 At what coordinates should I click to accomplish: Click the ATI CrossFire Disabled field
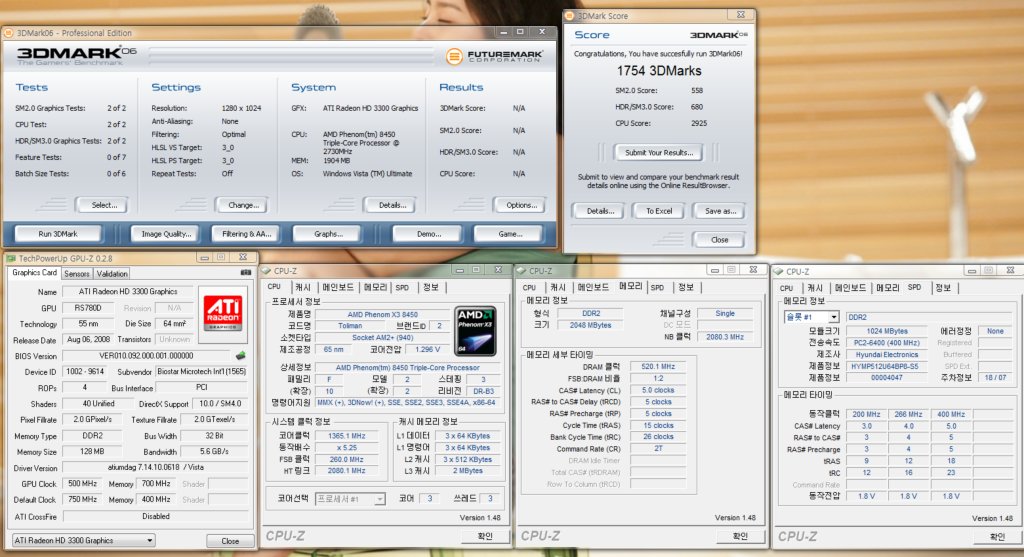pos(156,516)
